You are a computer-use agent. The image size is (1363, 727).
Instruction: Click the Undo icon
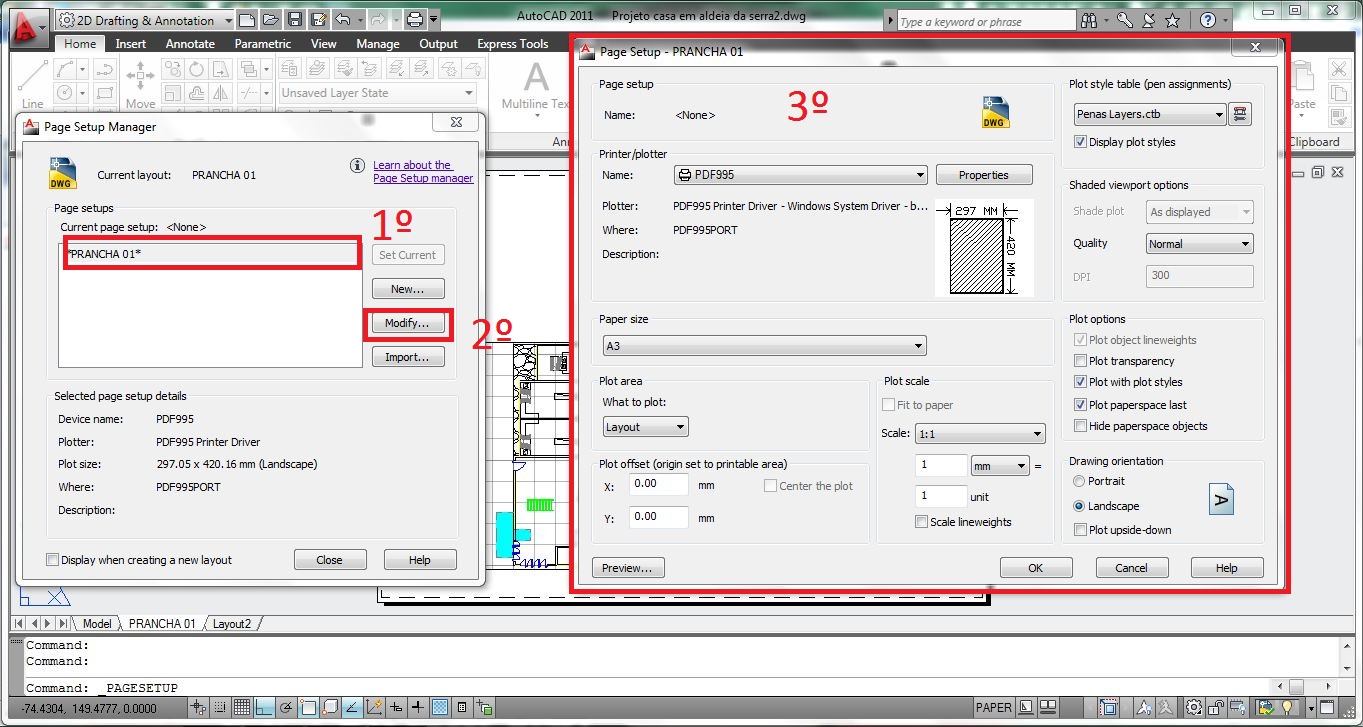(x=341, y=19)
